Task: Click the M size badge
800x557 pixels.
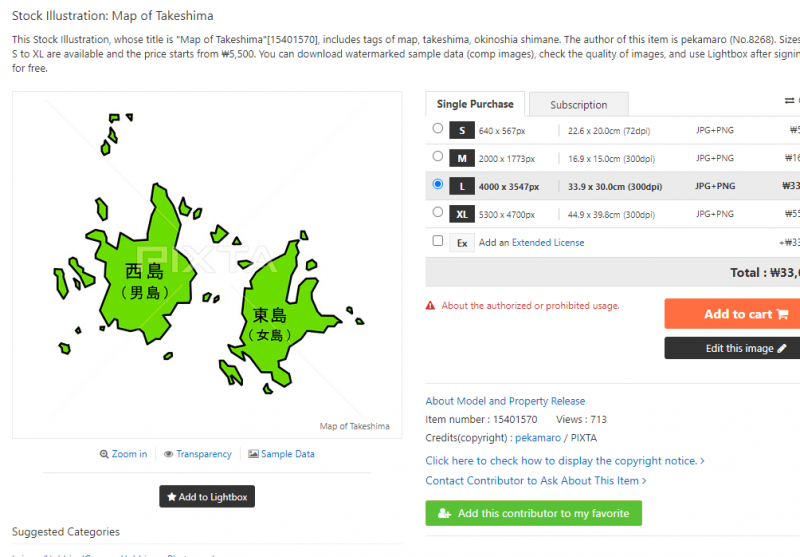Action: point(462,158)
